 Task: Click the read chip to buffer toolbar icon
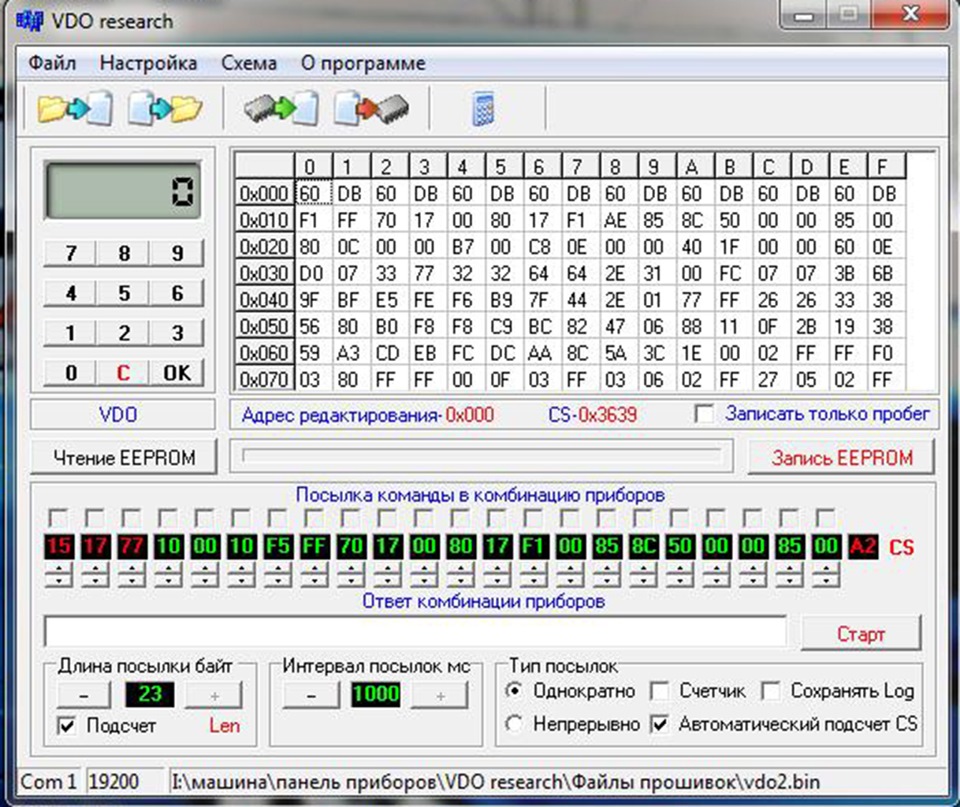[280, 108]
